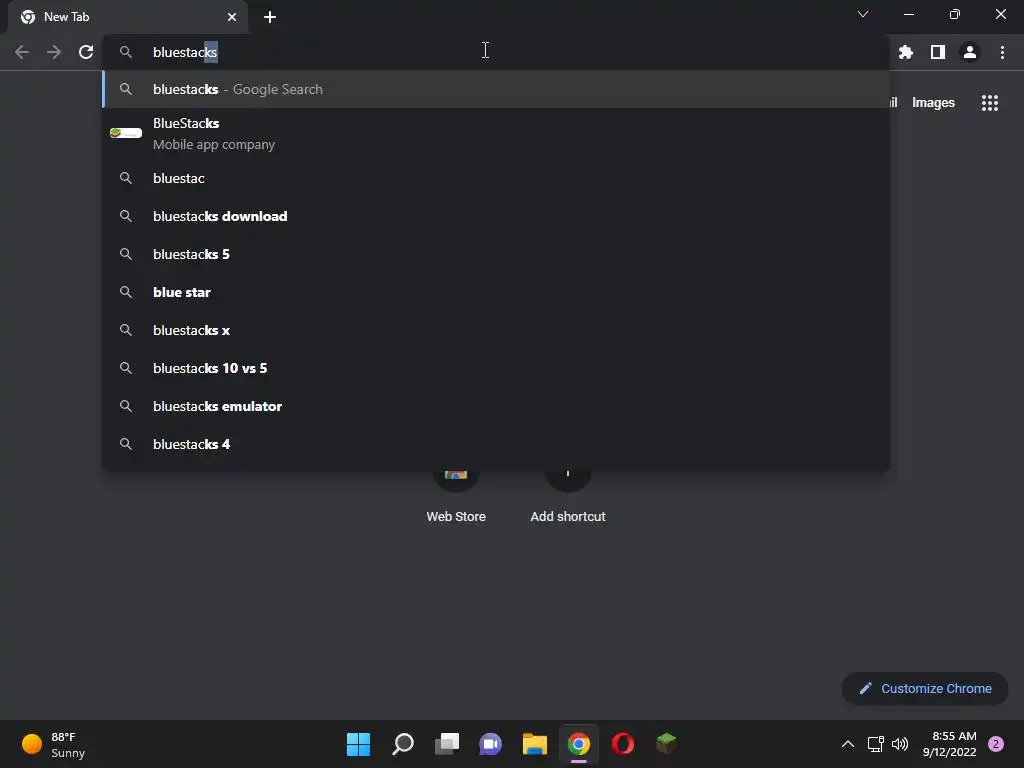Open the network status tray icon
Image resolution: width=1024 pixels, height=768 pixels.
pos(875,744)
